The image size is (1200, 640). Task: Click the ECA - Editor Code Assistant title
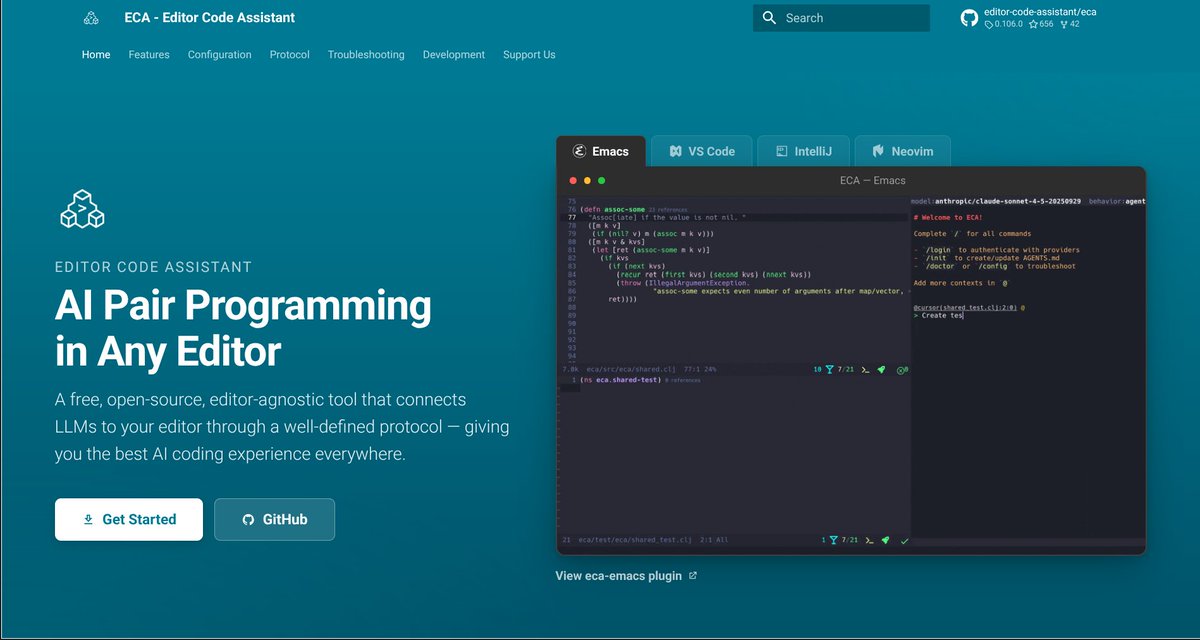(x=210, y=17)
